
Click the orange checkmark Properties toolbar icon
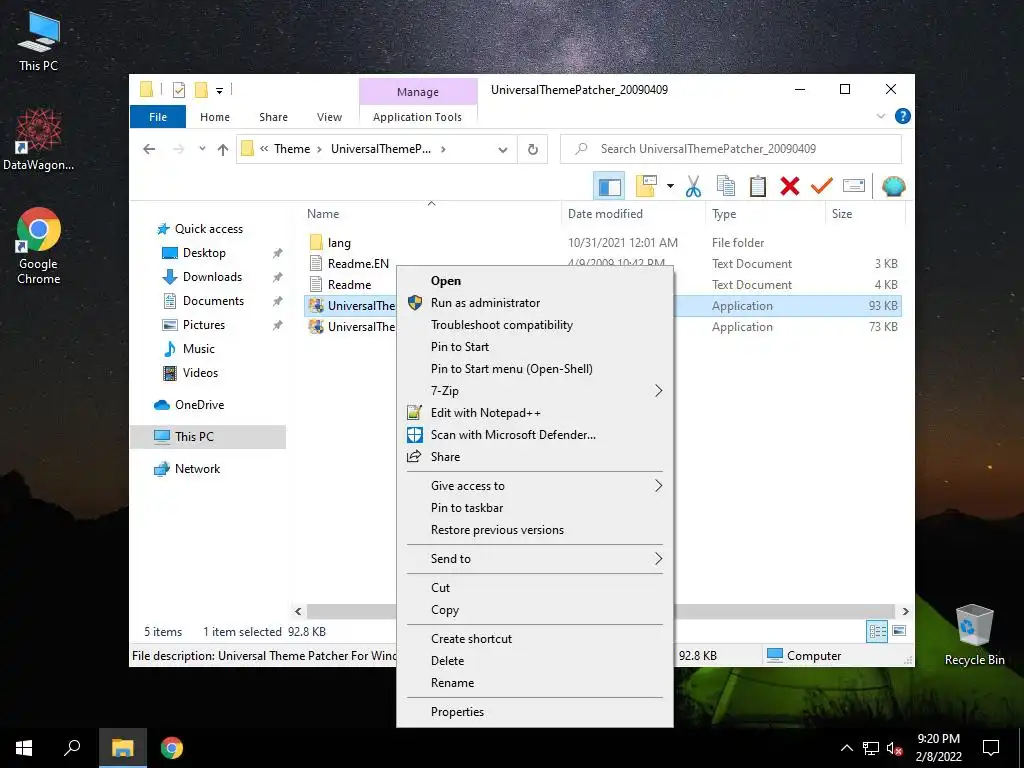pos(822,187)
